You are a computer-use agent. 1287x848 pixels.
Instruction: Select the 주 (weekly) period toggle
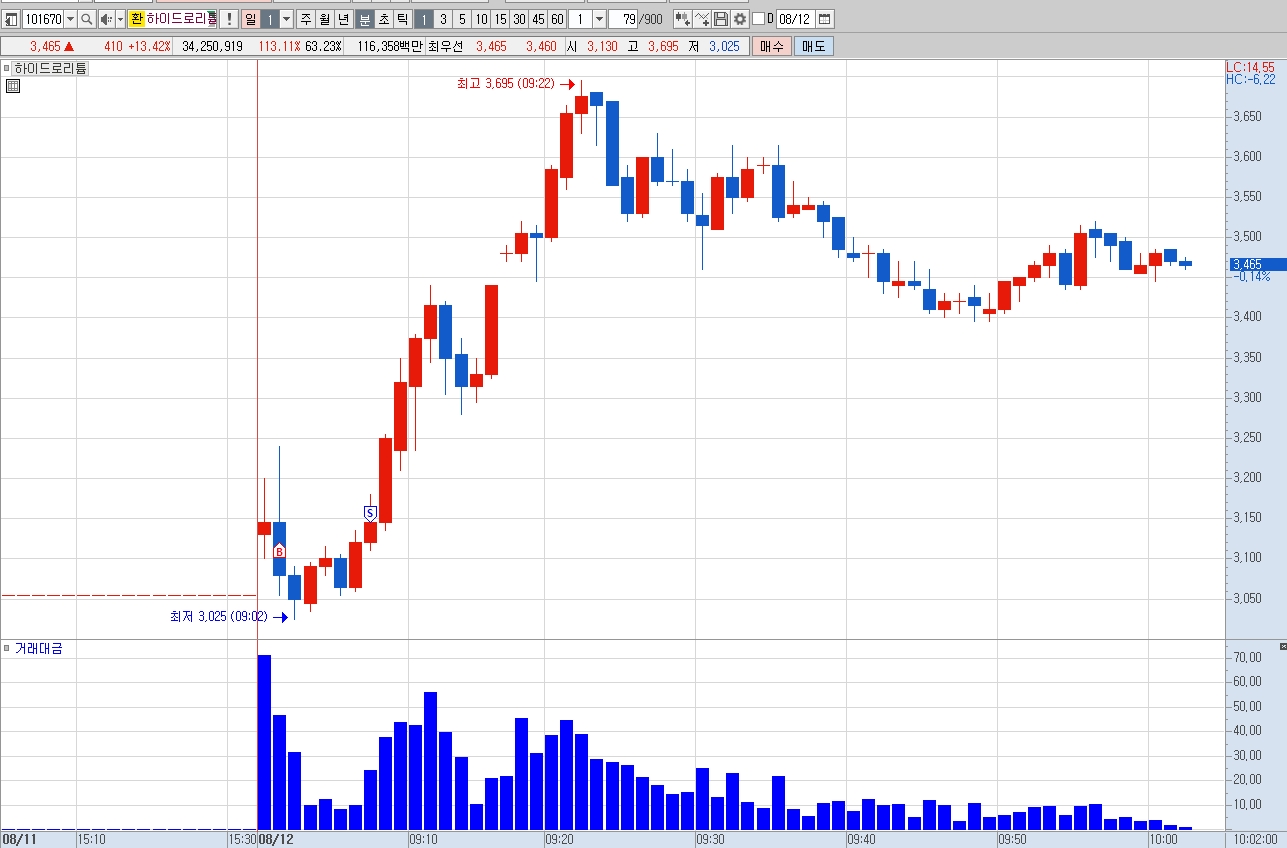click(305, 19)
